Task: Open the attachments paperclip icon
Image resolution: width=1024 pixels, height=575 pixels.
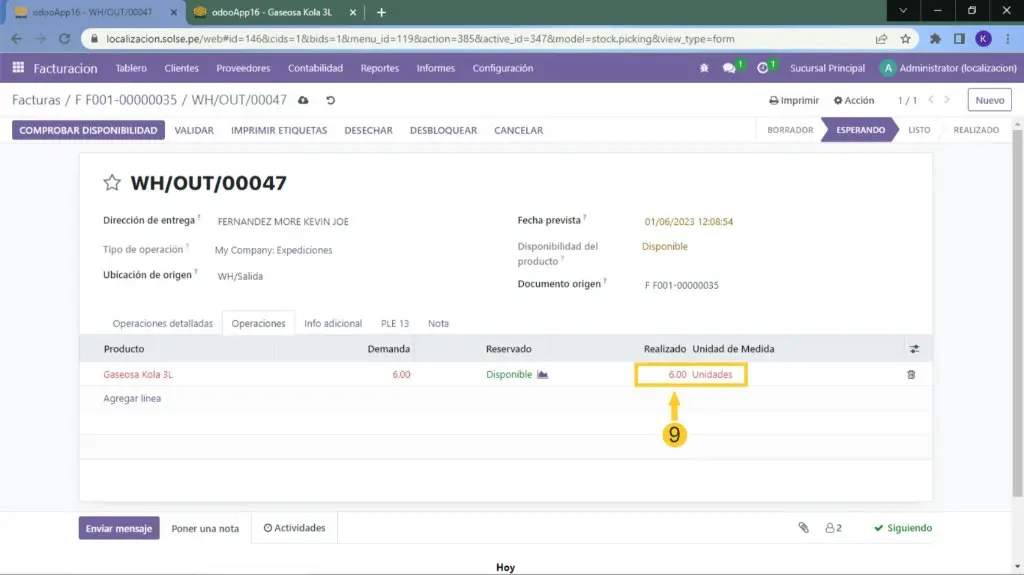Action: [x=802, y=528]
